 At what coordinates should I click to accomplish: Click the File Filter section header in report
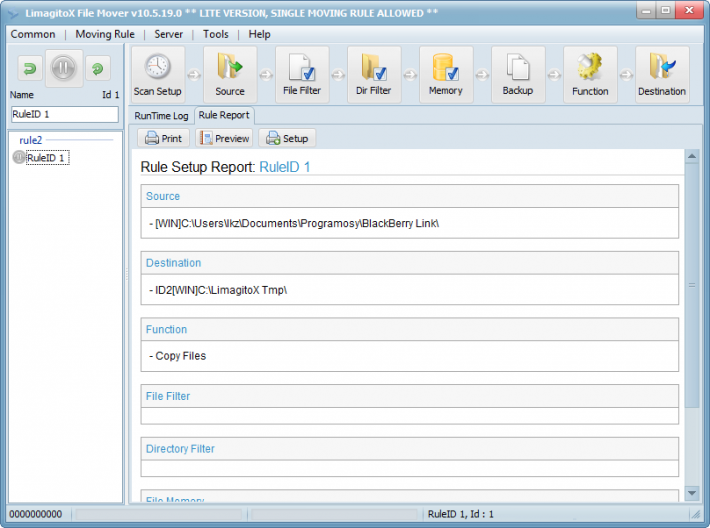click(409, 396)
